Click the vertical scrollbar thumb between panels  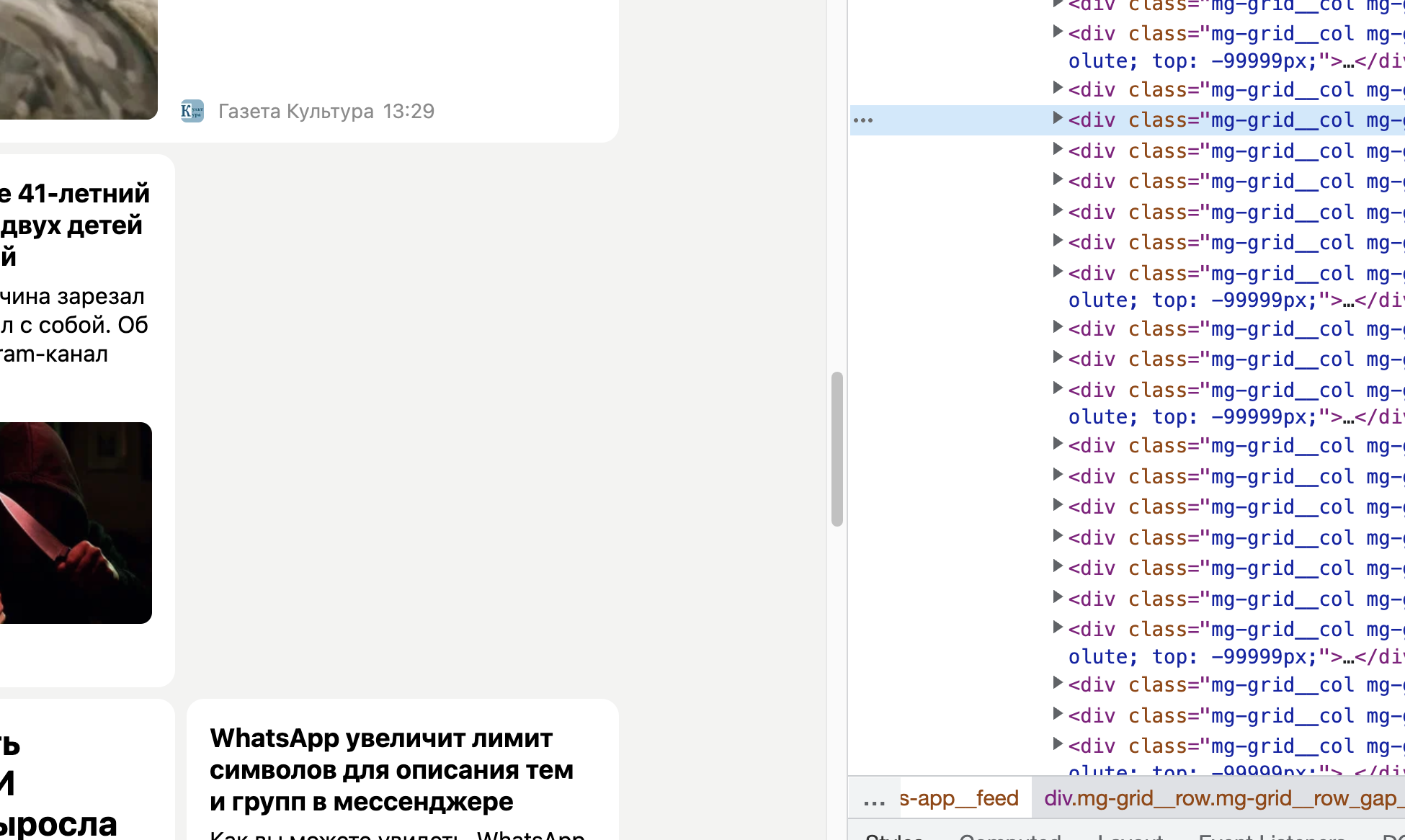837,447
